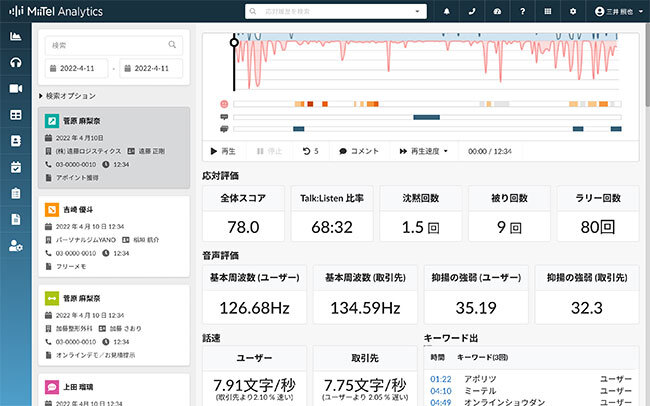Viewport: 650px width, 406px height.
Task: Select the 吉崎 優斗 call record card
Action: [x=112, y=238]
